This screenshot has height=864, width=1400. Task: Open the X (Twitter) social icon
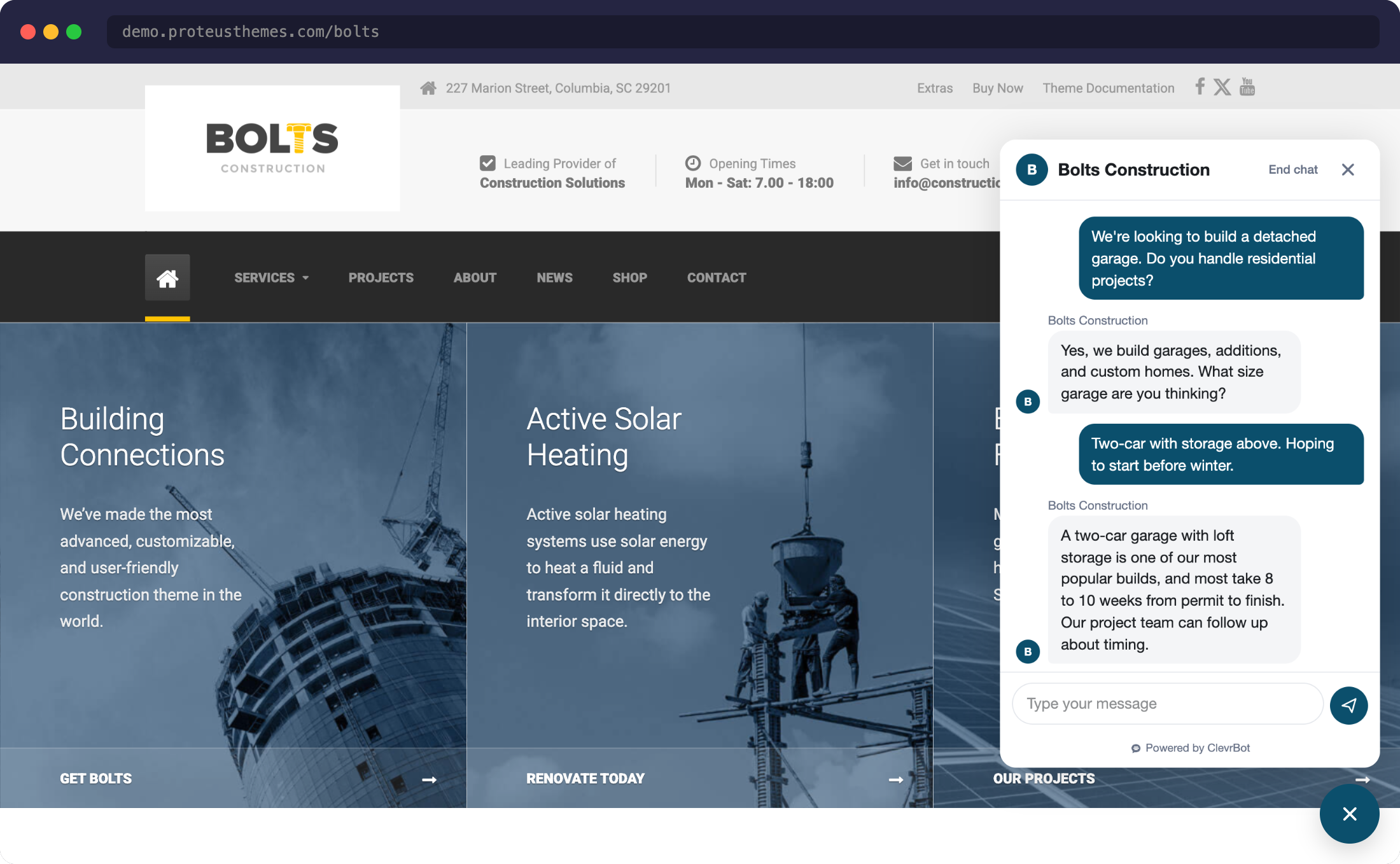[1222, 87]
